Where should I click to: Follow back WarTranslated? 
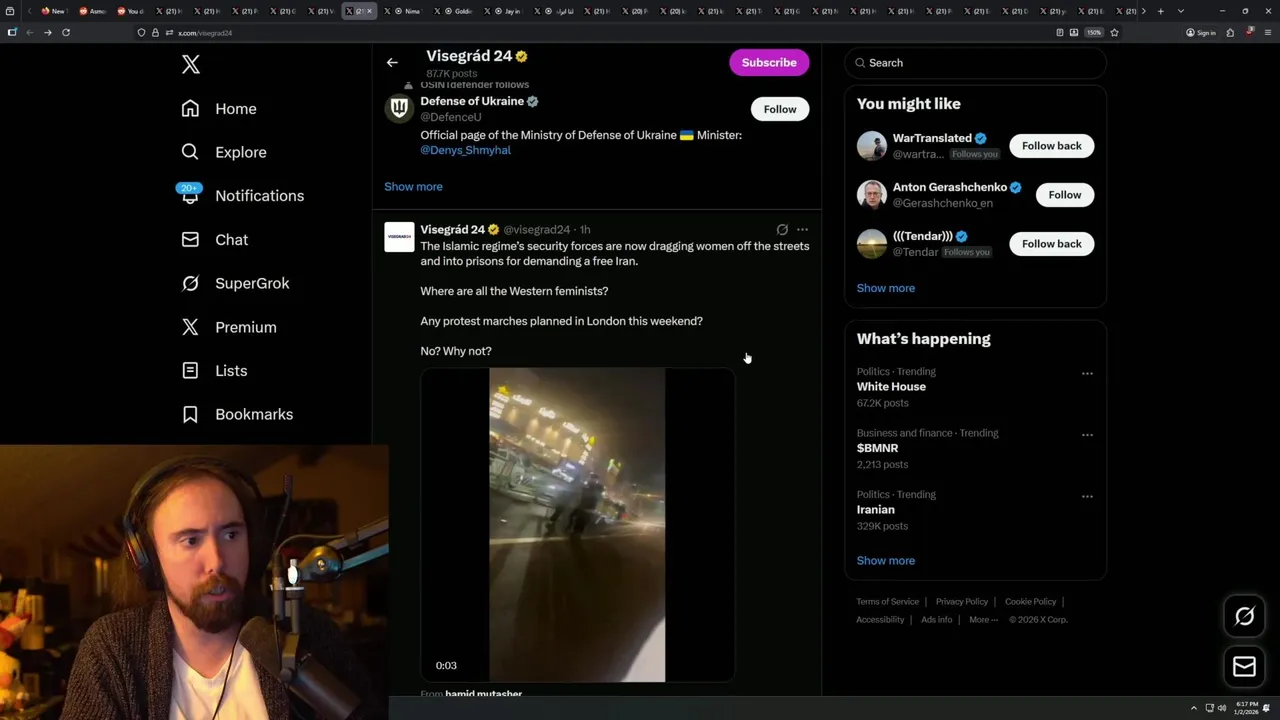[x=1051, y=146]
